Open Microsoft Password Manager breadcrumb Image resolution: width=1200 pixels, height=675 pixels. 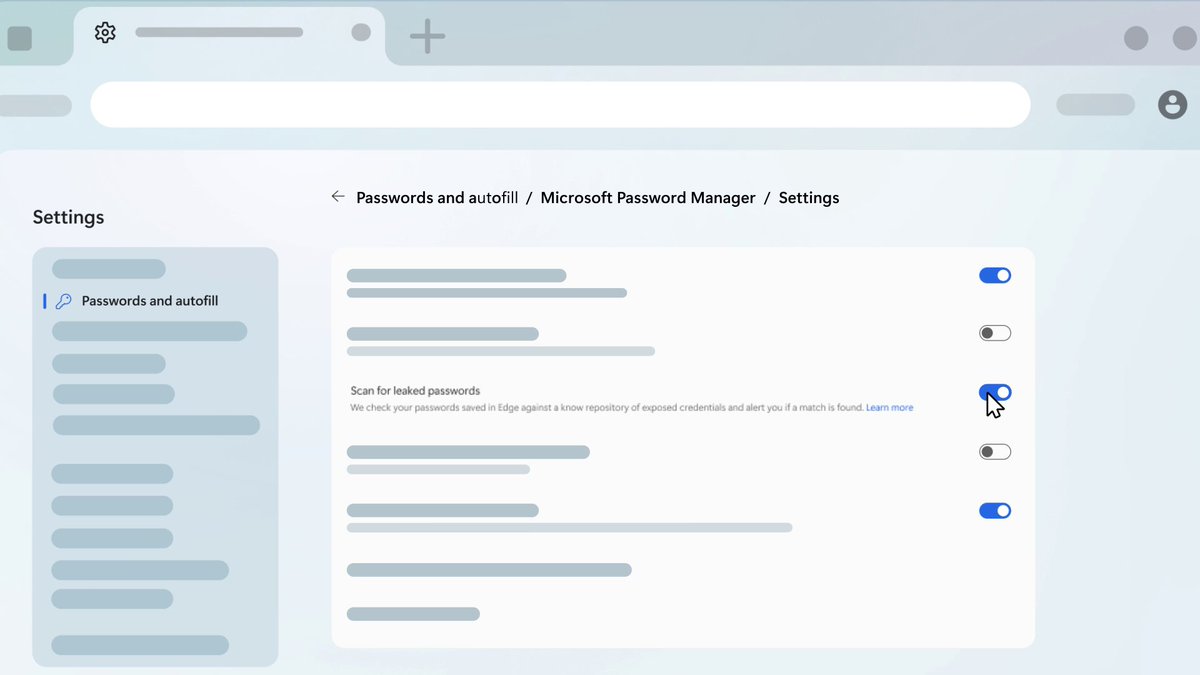pos(648,198)
